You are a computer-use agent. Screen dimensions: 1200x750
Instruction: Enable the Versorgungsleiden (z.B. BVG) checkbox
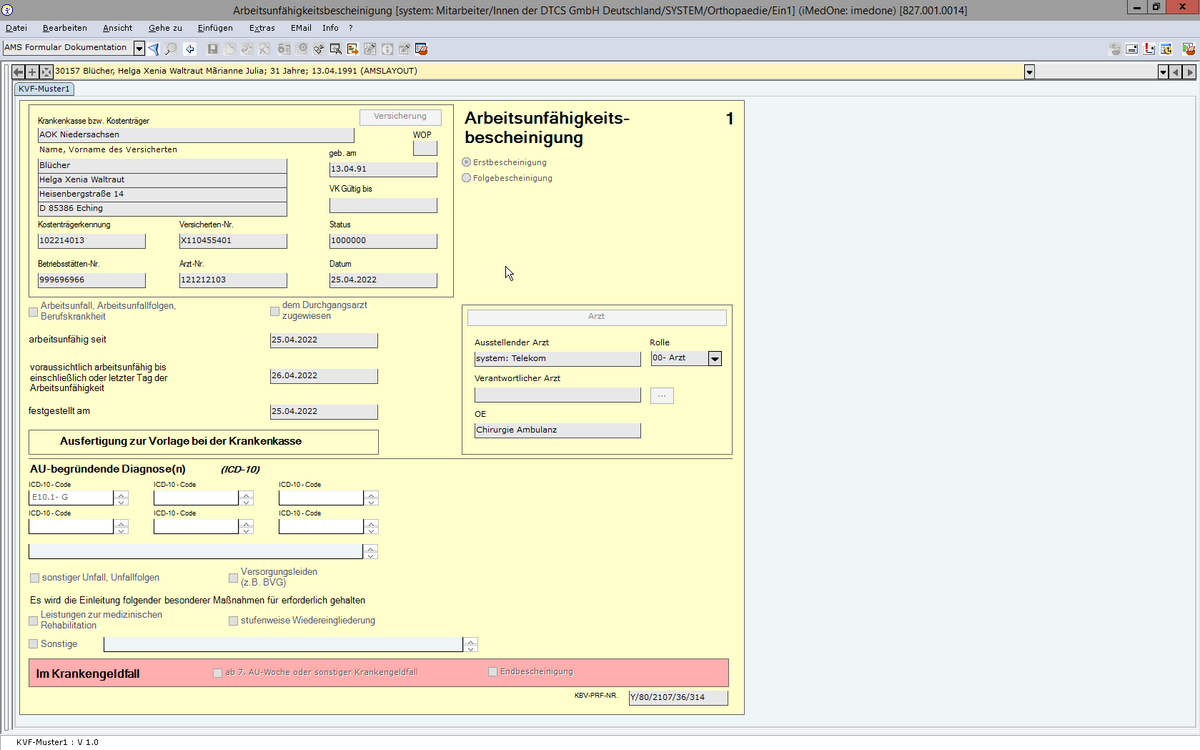pos(233,578)
